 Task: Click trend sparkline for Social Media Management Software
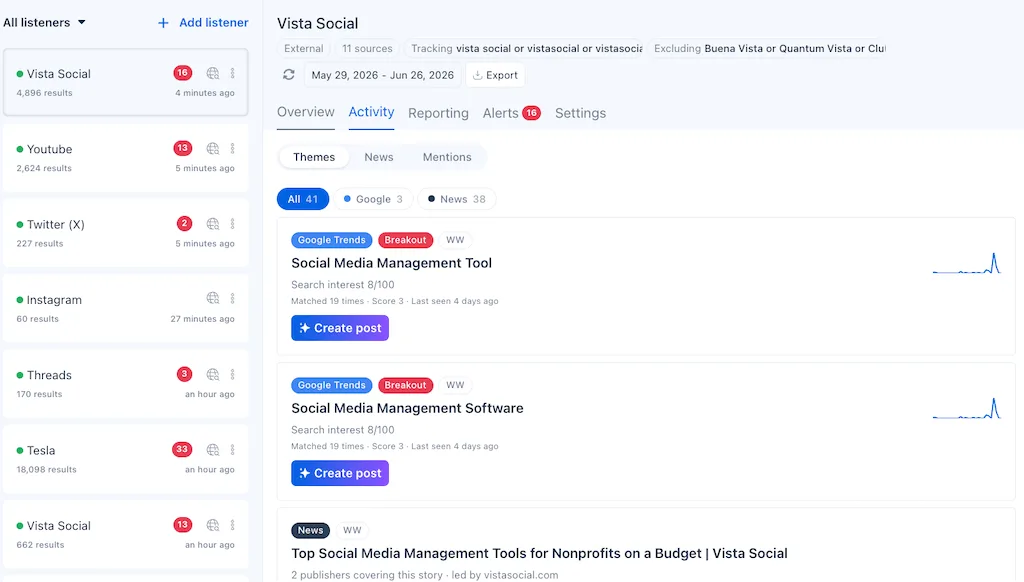967,408
